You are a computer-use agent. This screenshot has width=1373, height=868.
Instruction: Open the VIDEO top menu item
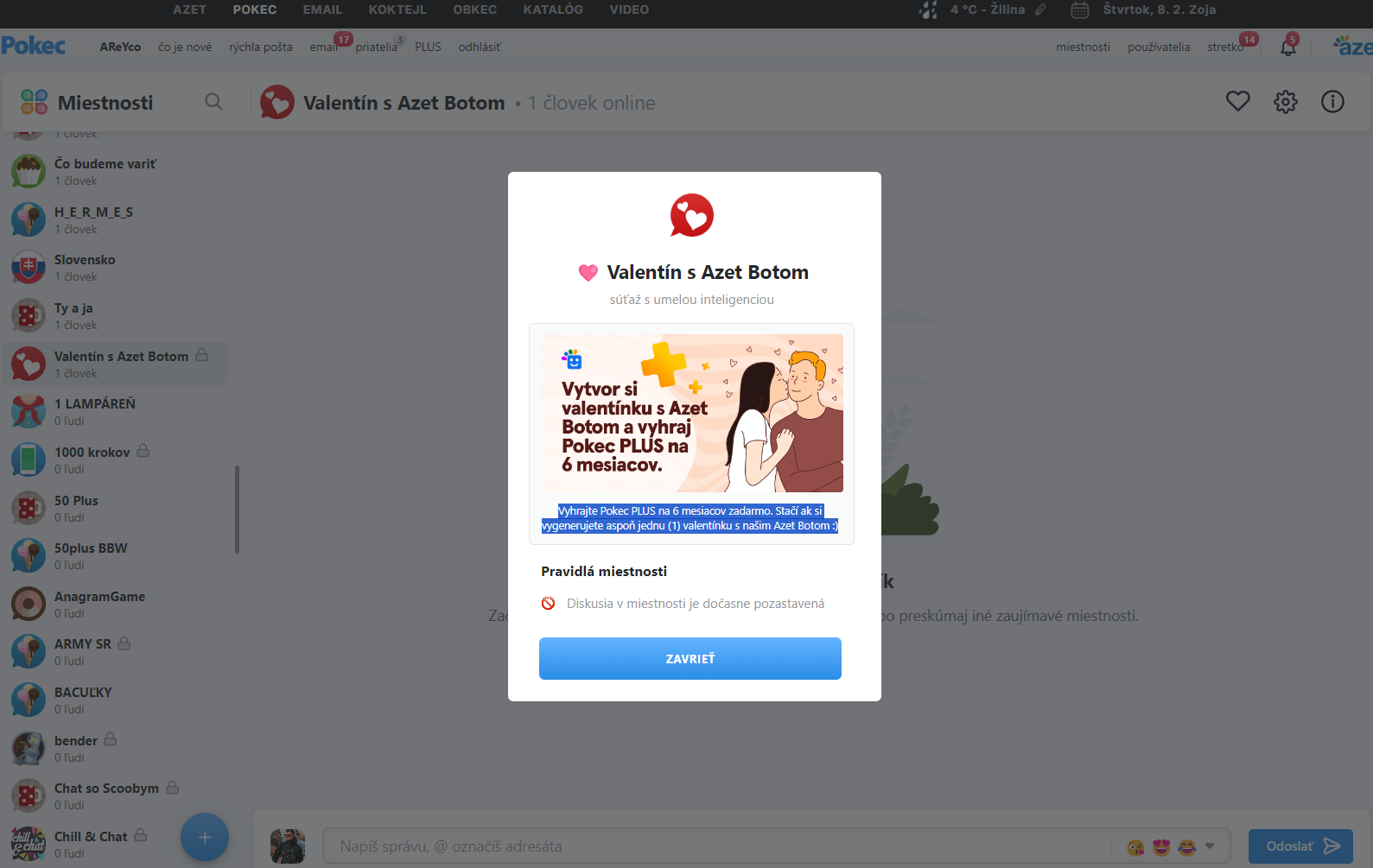point(629,10)
